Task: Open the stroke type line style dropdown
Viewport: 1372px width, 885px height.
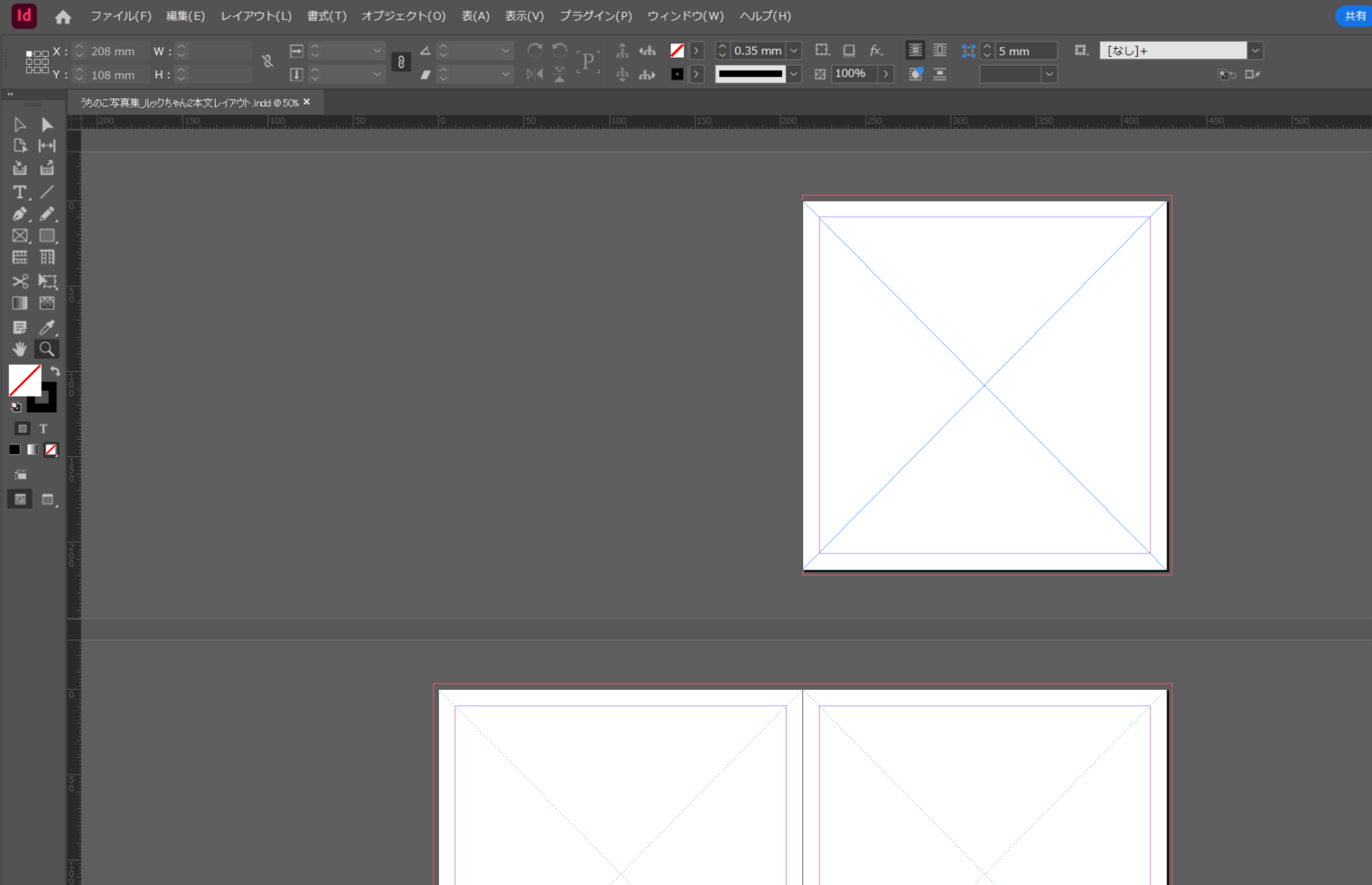Action: (x=794, y=74)
